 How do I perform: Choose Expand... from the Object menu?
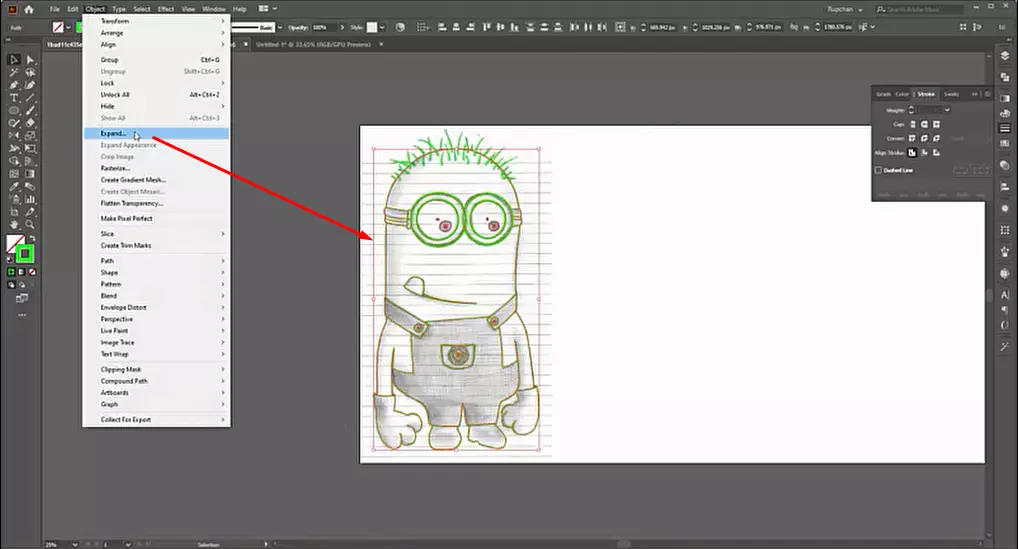point(156,134)
